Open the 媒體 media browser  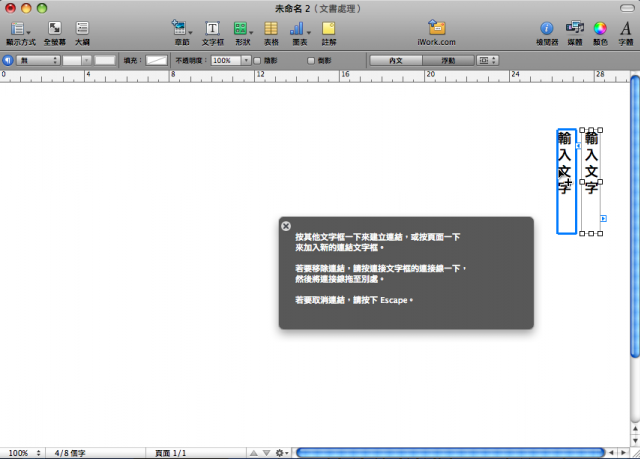coord(575,28)
